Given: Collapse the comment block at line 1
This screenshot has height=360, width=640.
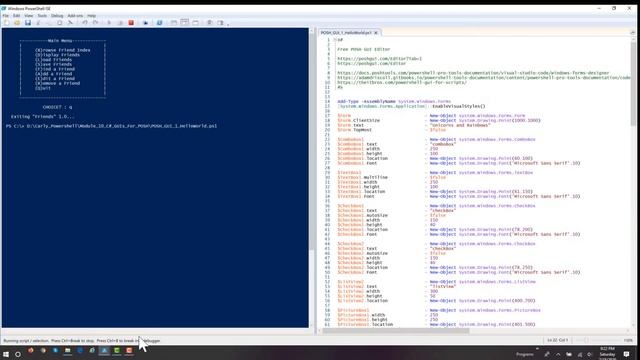Looking at the screenshot, I should point(335,40).
